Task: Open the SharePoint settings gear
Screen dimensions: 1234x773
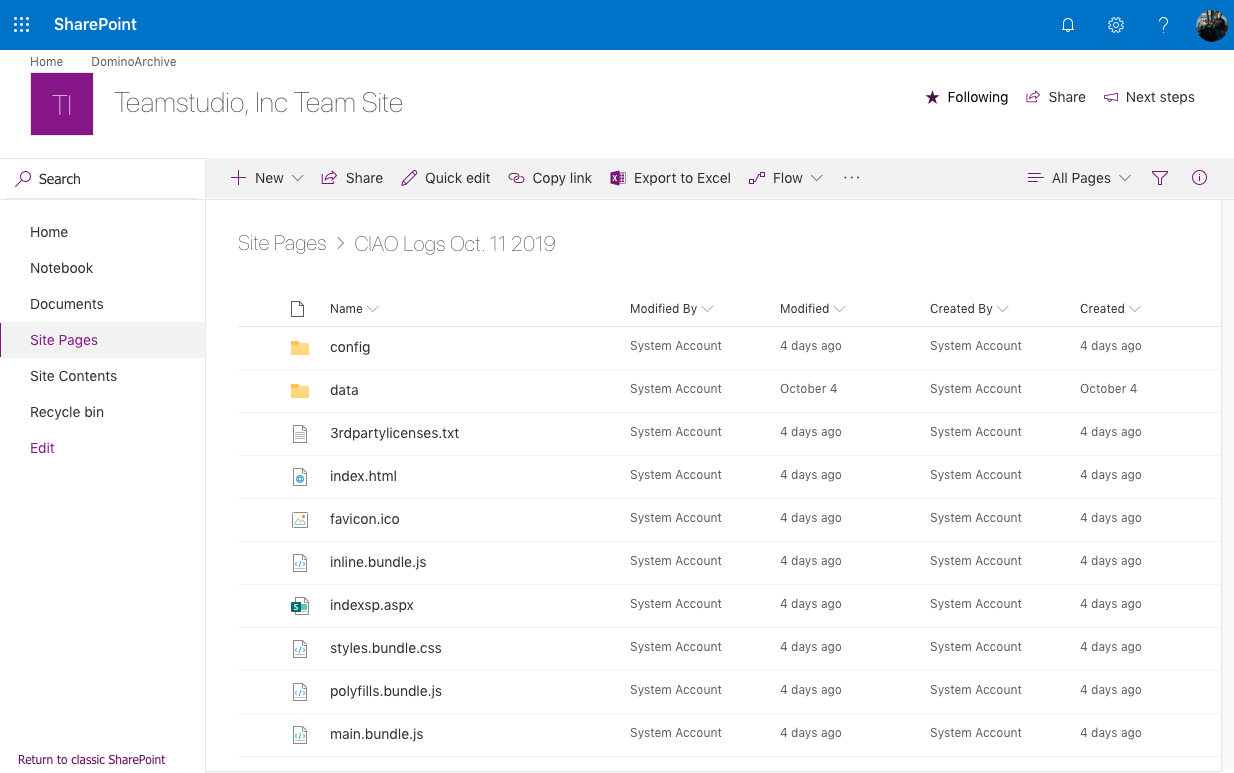Action: tap(1115, 24)
